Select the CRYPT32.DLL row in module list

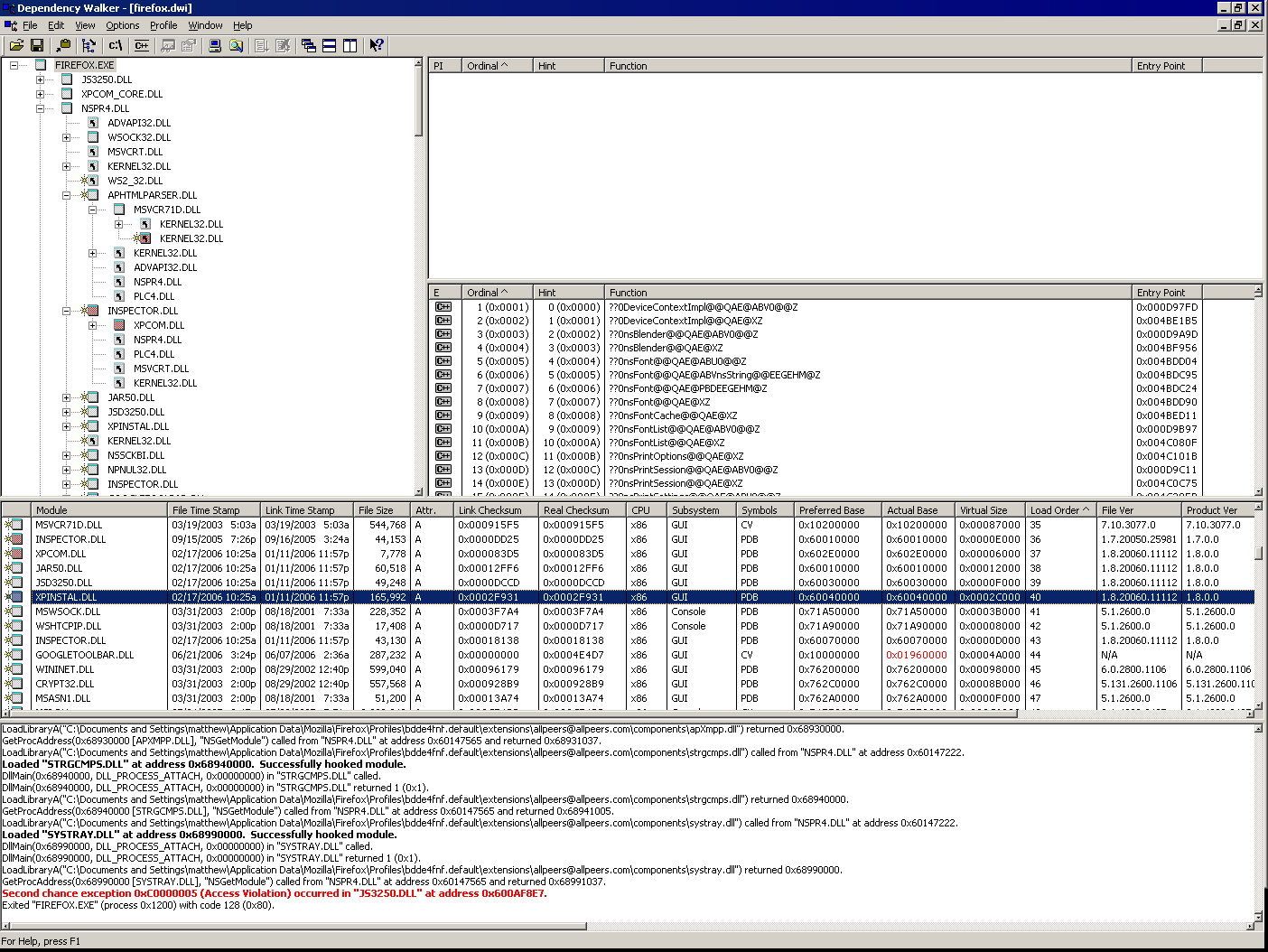[629, 684]
